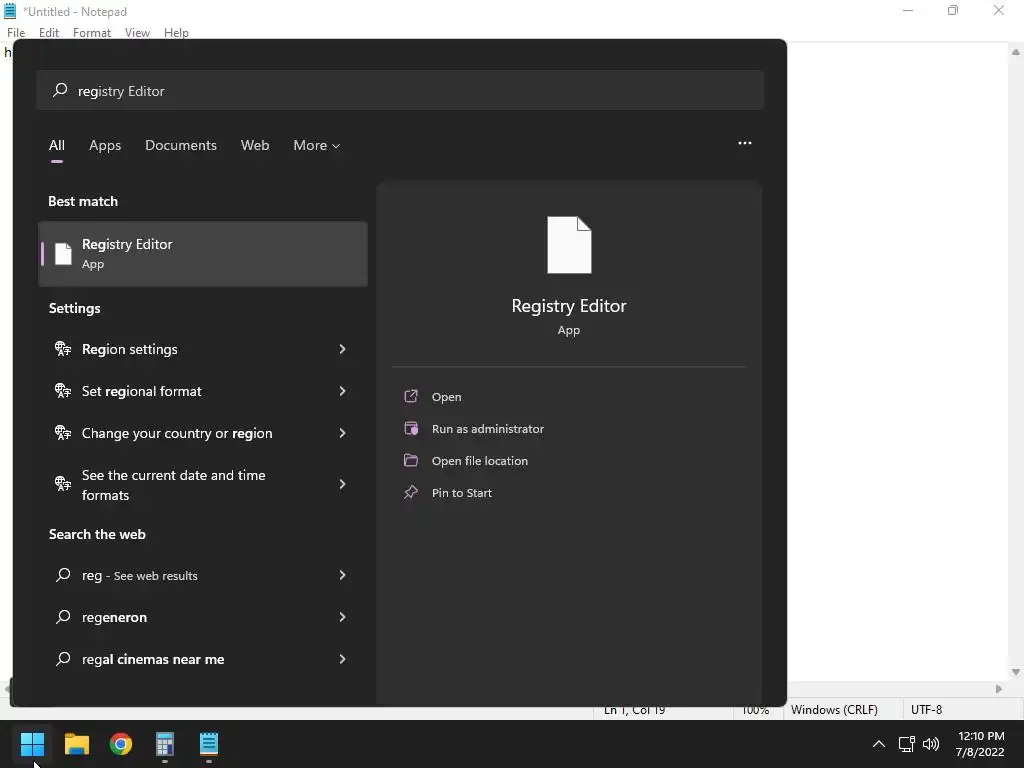This screenshot has height=768, width=1024.
Task: Select the All search tab
Action: click(x=57, y=145)
